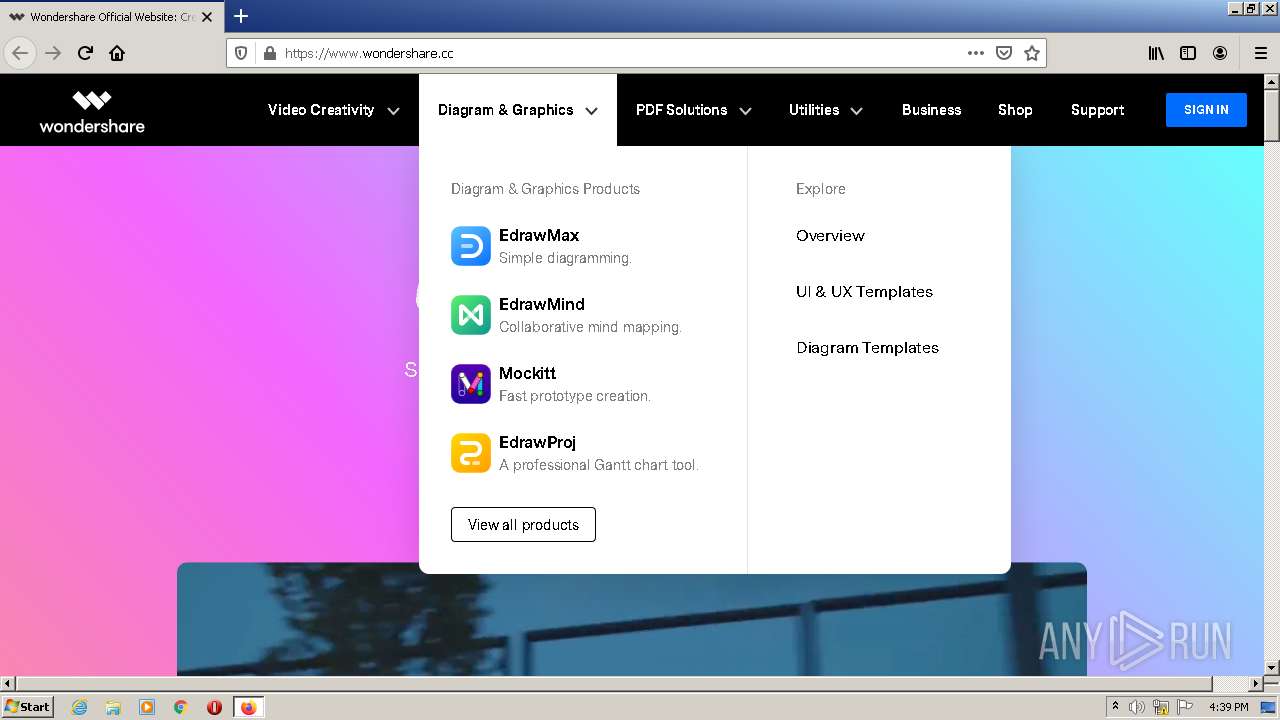The height and width of the screenshot is (720, 1280).
Task: Close the Wondershare tab
Action: click(207, 17)
